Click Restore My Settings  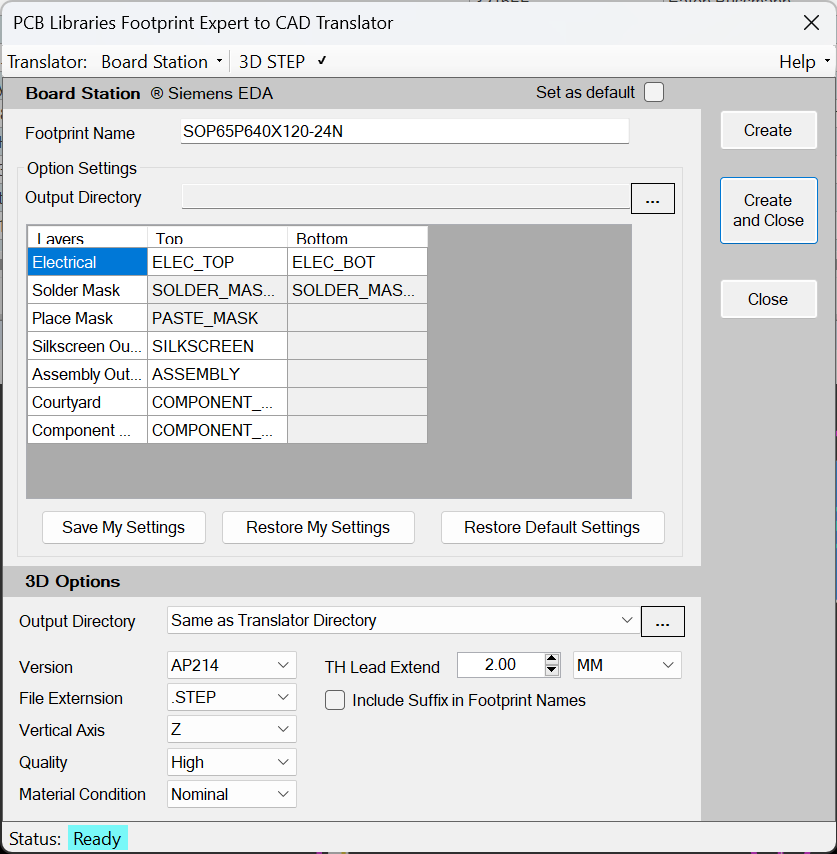pyautogui.click(x=318, y=527)
